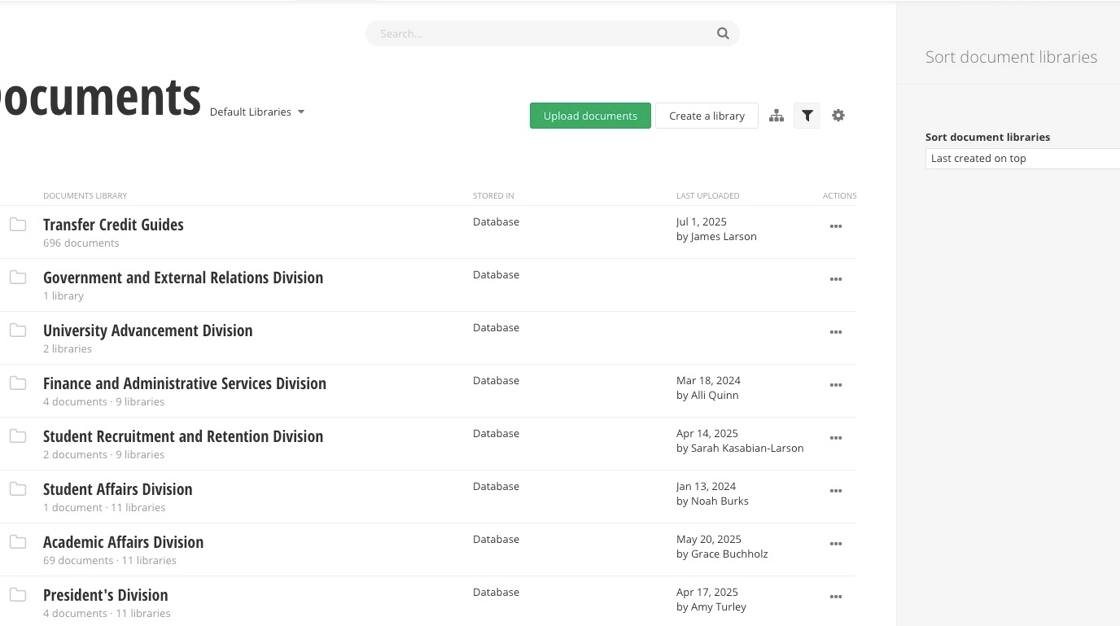The height and width of the screenshot is (626, 1120).
Task: Click the Upload documents button
Action: tap(590, 116)
